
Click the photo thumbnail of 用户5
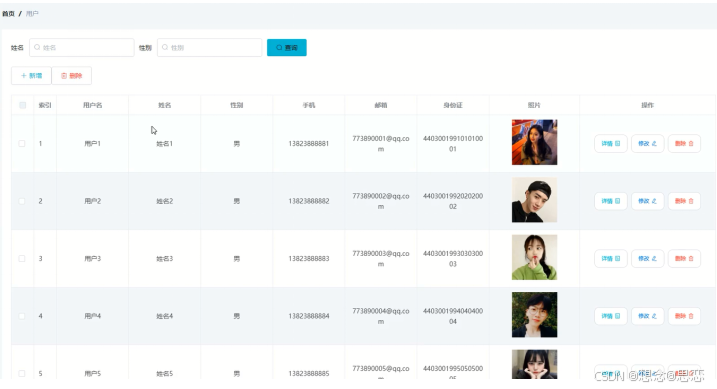tap(534, 364)
